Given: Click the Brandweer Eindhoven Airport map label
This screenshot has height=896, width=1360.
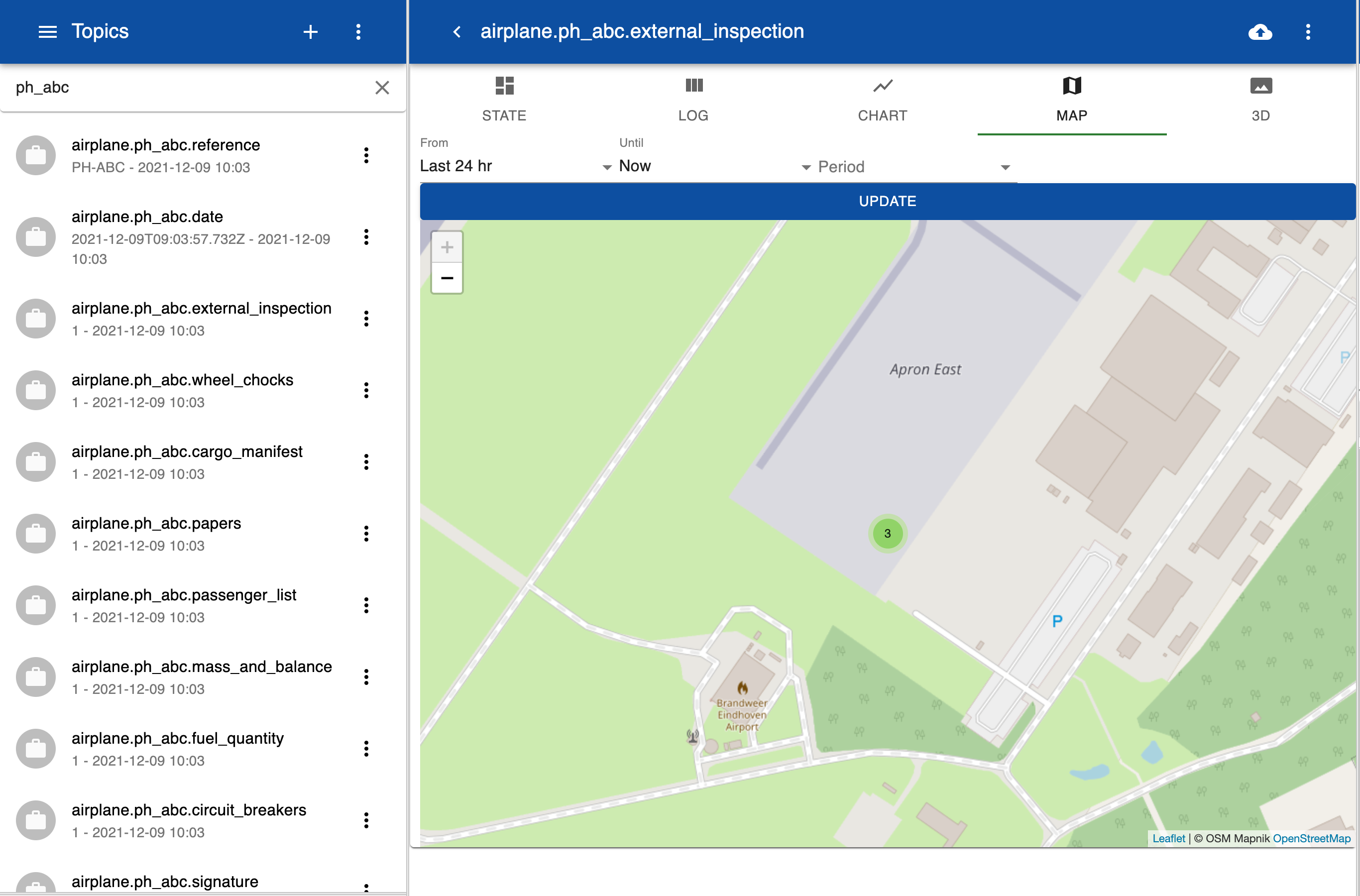Looking at the screenshot, I should coord(742,715).
